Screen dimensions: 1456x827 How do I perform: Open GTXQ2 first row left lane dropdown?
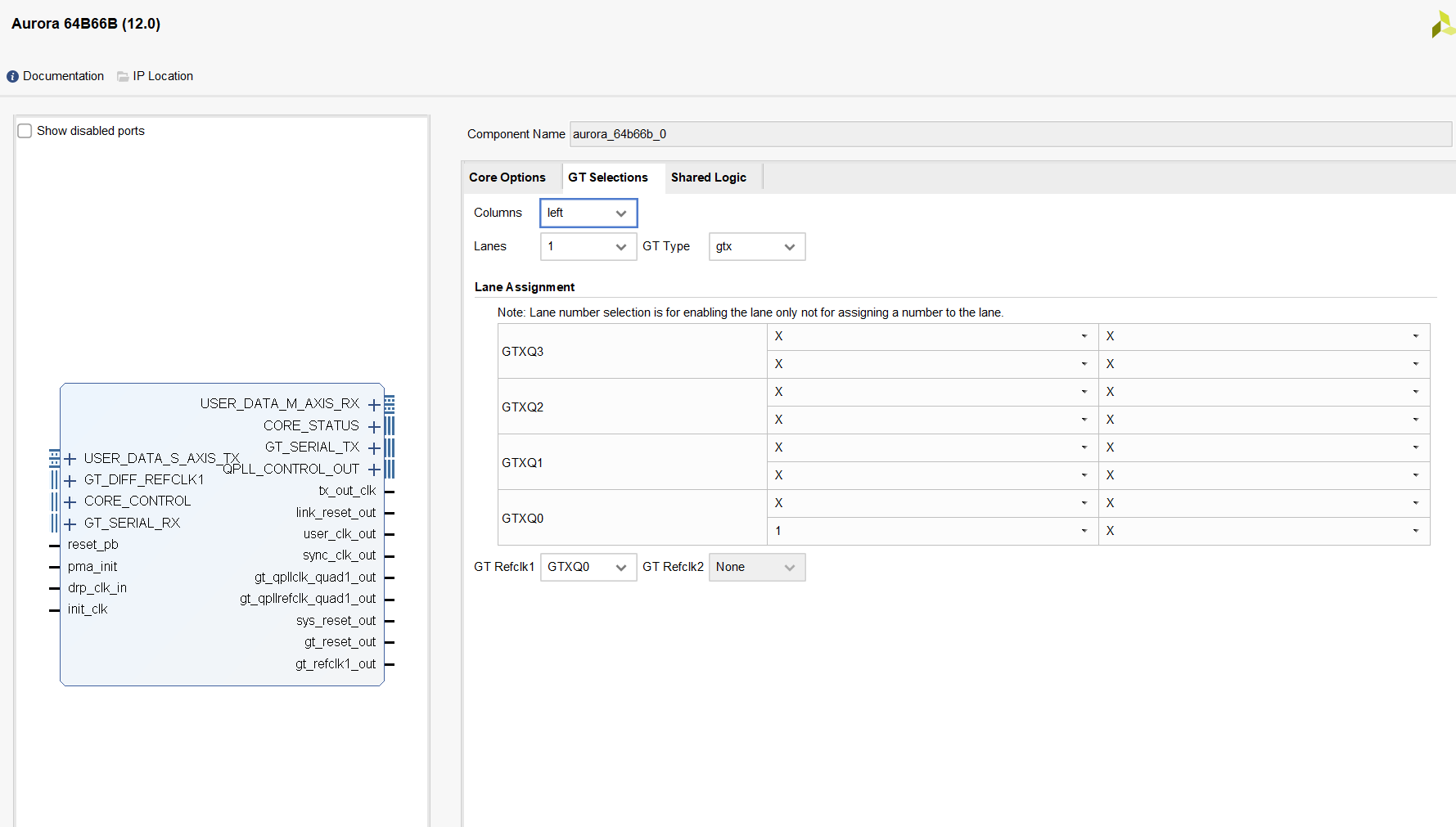tap(932, 392)
